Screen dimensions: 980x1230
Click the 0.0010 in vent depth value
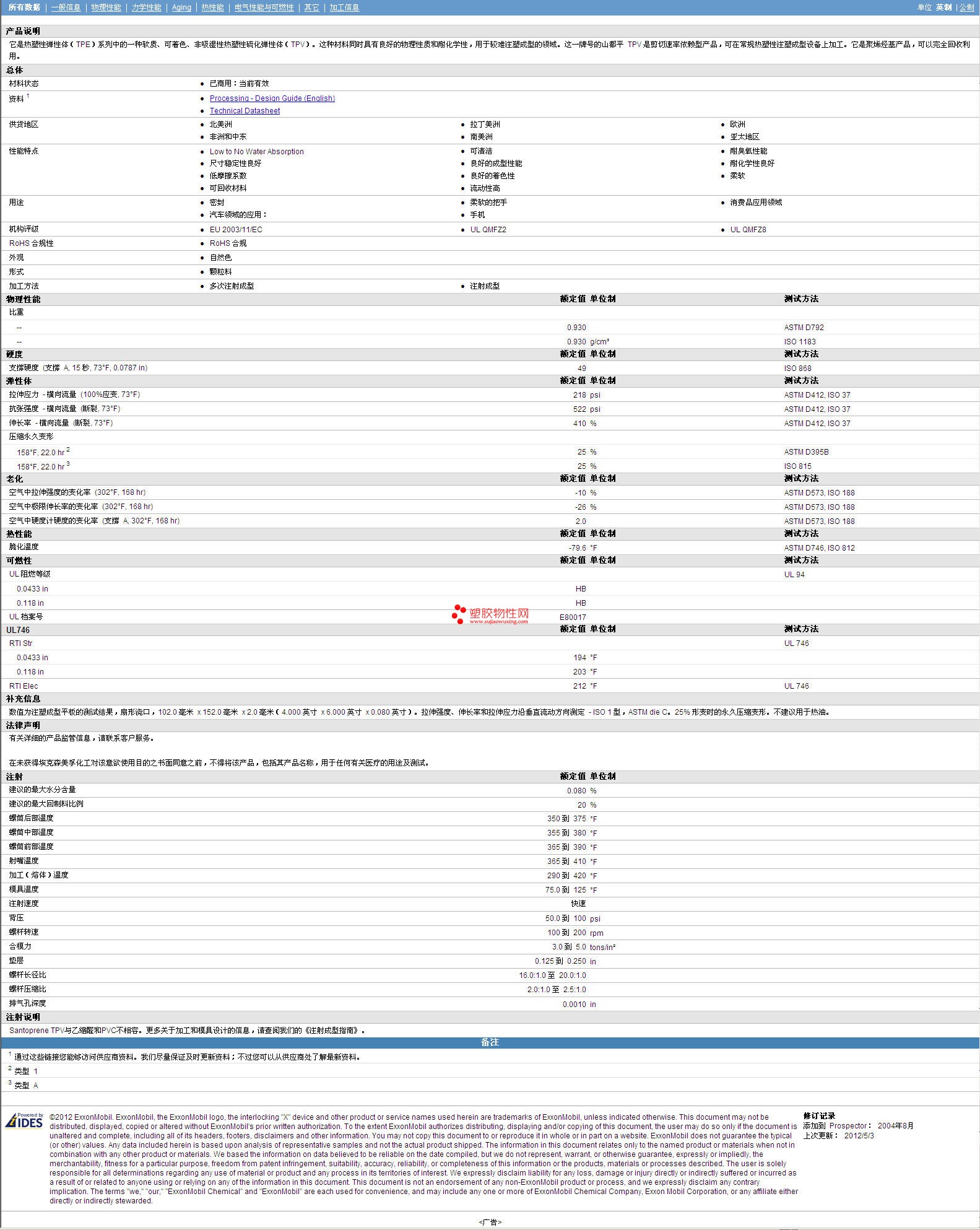point(579,1005)
